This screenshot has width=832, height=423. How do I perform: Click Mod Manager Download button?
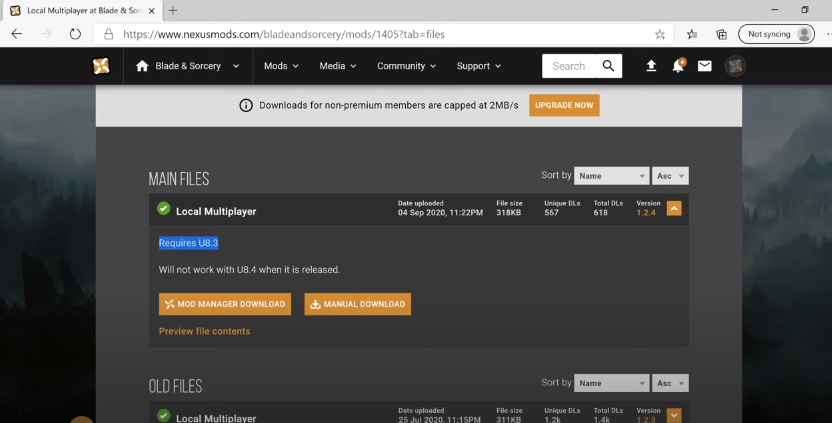coord(225,304)
